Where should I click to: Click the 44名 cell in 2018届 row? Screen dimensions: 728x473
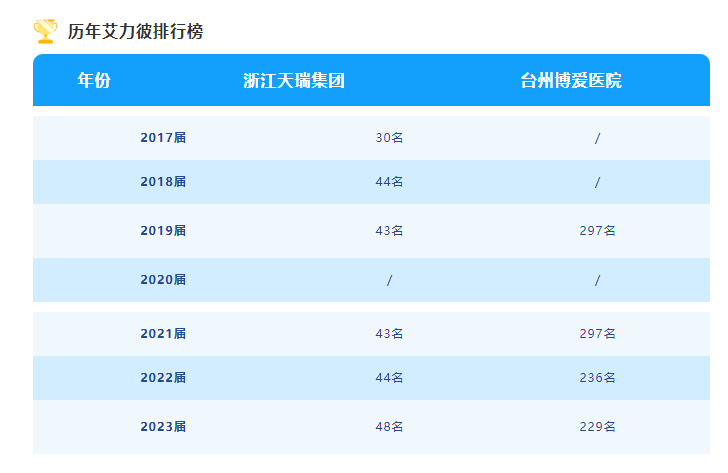[390, 181]
